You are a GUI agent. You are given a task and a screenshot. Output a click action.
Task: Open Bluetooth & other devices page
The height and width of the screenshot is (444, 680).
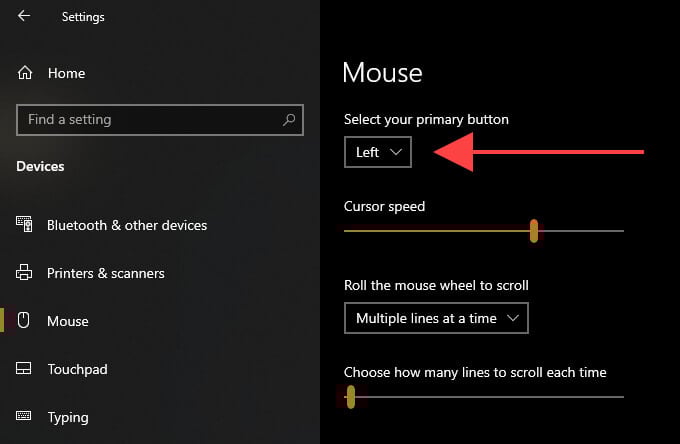coord(127,225)
